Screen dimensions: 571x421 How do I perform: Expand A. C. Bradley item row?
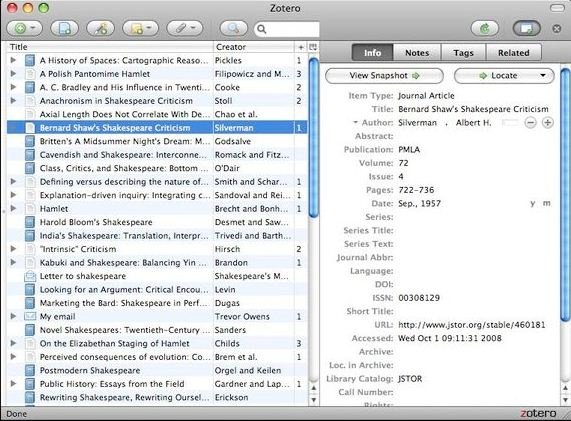pos(13,87)
